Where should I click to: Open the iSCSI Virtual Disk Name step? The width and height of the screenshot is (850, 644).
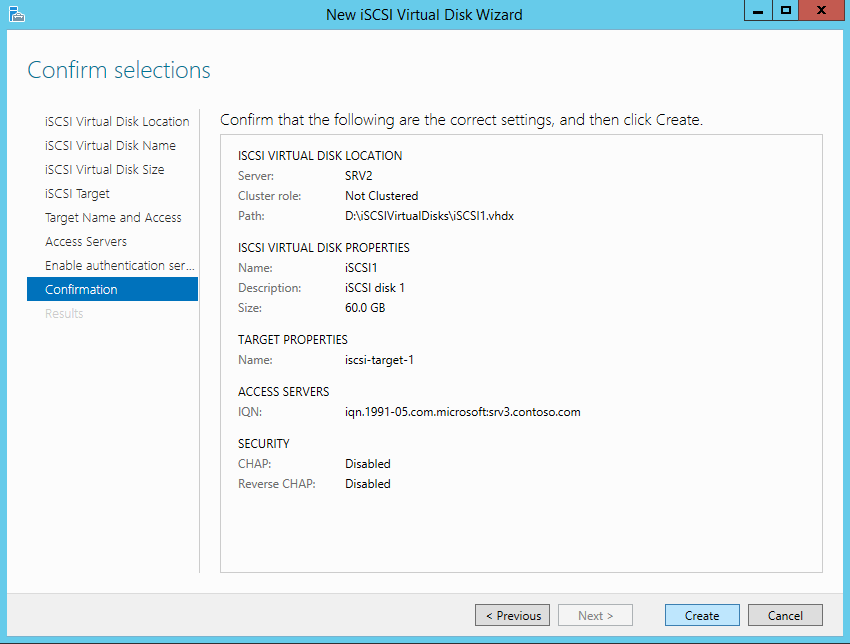click(110, 146)
